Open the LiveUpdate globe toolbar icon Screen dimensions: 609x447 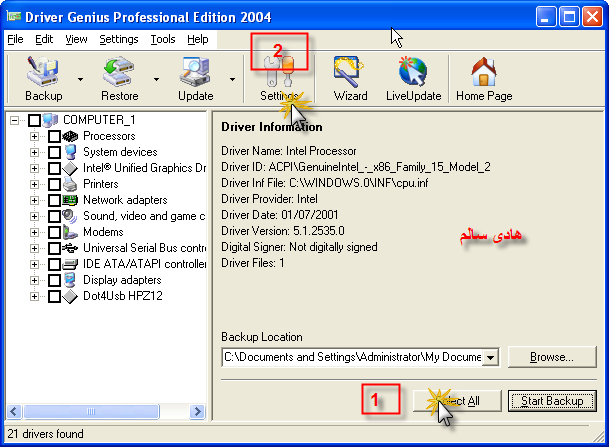[413, 71]
